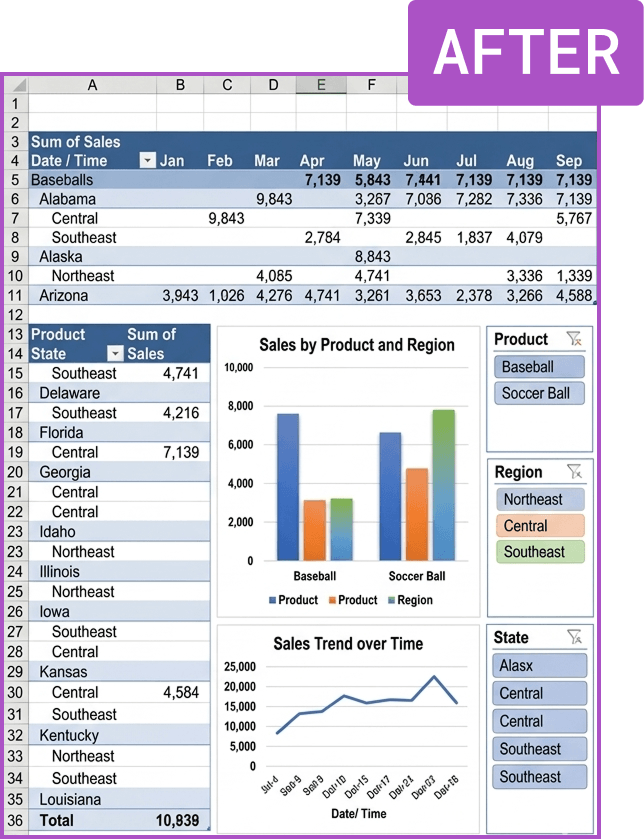Select the Northeast region slicer button
644x839 pixels.
[x=540, y=499]
